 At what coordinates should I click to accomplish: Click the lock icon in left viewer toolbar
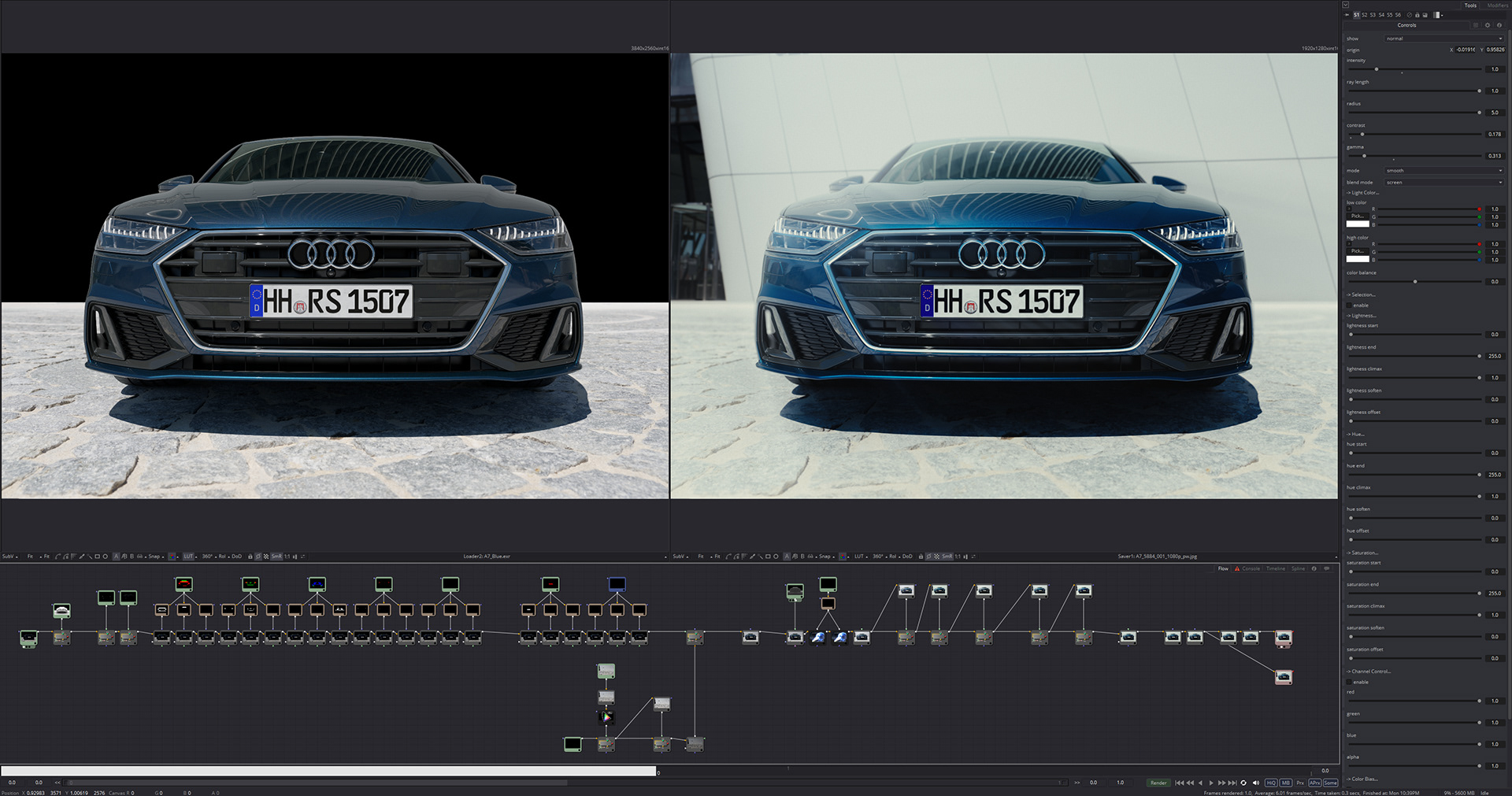point(250,557)
